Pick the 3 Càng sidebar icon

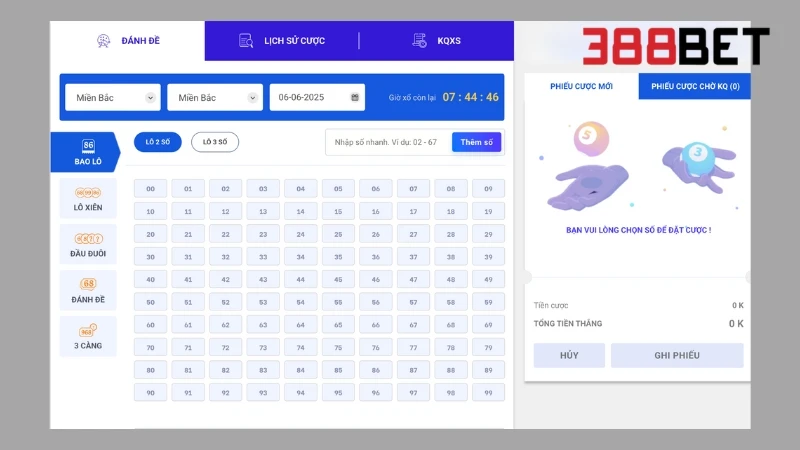point(88,330)
